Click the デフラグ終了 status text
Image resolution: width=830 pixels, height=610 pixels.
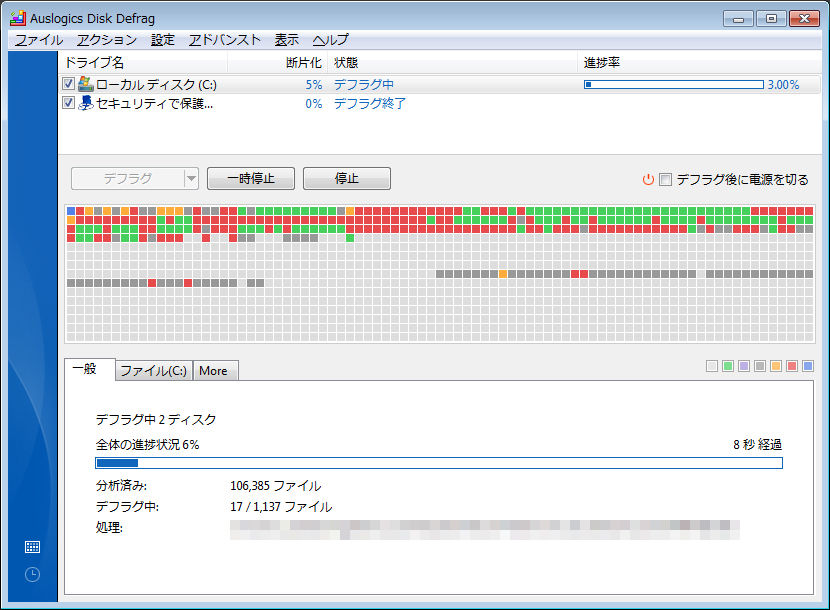coord(369,103)
